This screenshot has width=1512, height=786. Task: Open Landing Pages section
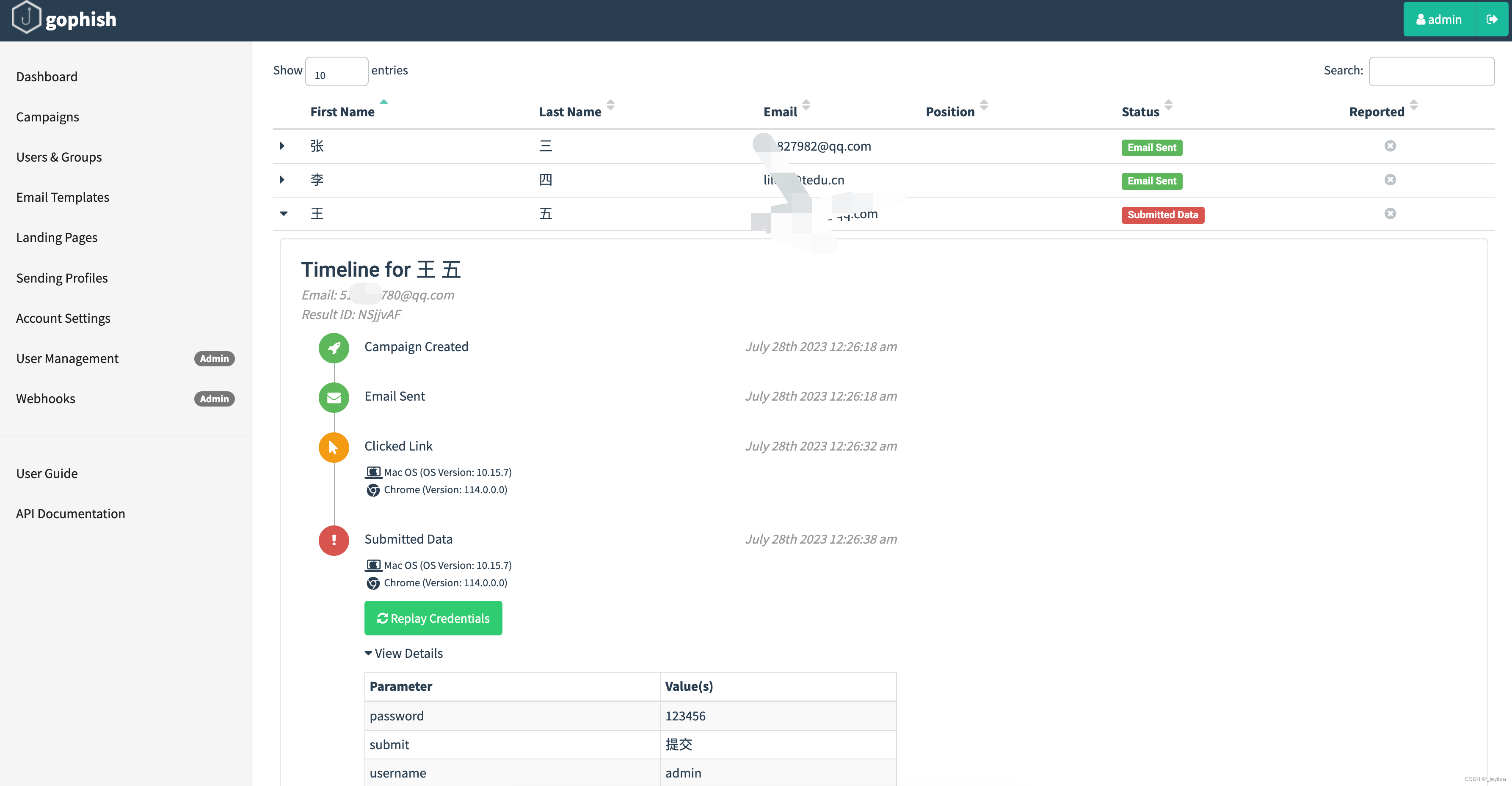57,238
